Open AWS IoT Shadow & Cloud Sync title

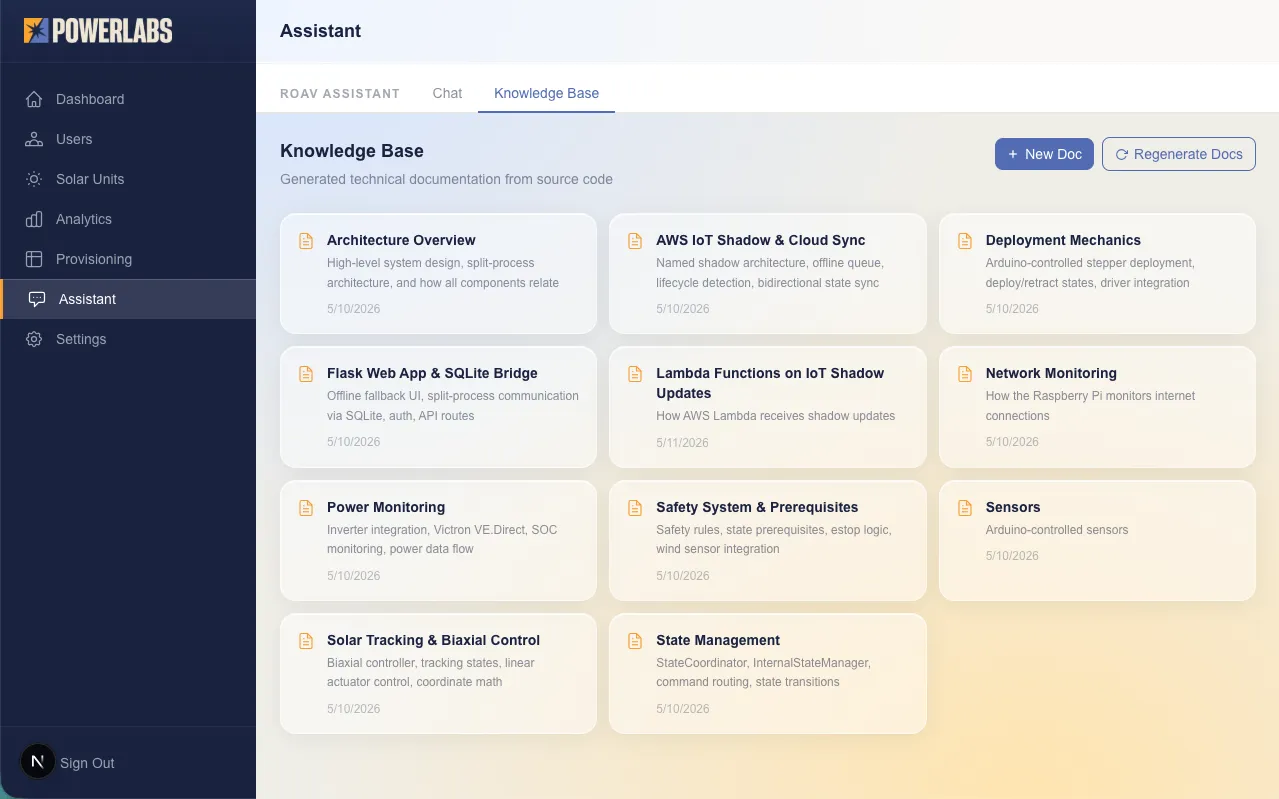pyautogui.click(x=761, y=240)
